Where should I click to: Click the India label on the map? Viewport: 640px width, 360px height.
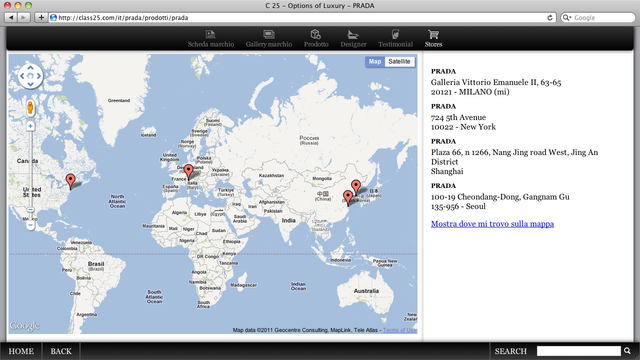(289, 220)
